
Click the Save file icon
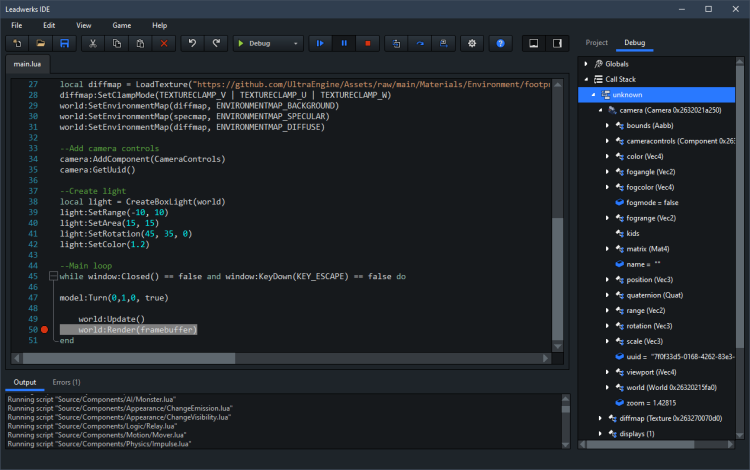tap(65, 44)
